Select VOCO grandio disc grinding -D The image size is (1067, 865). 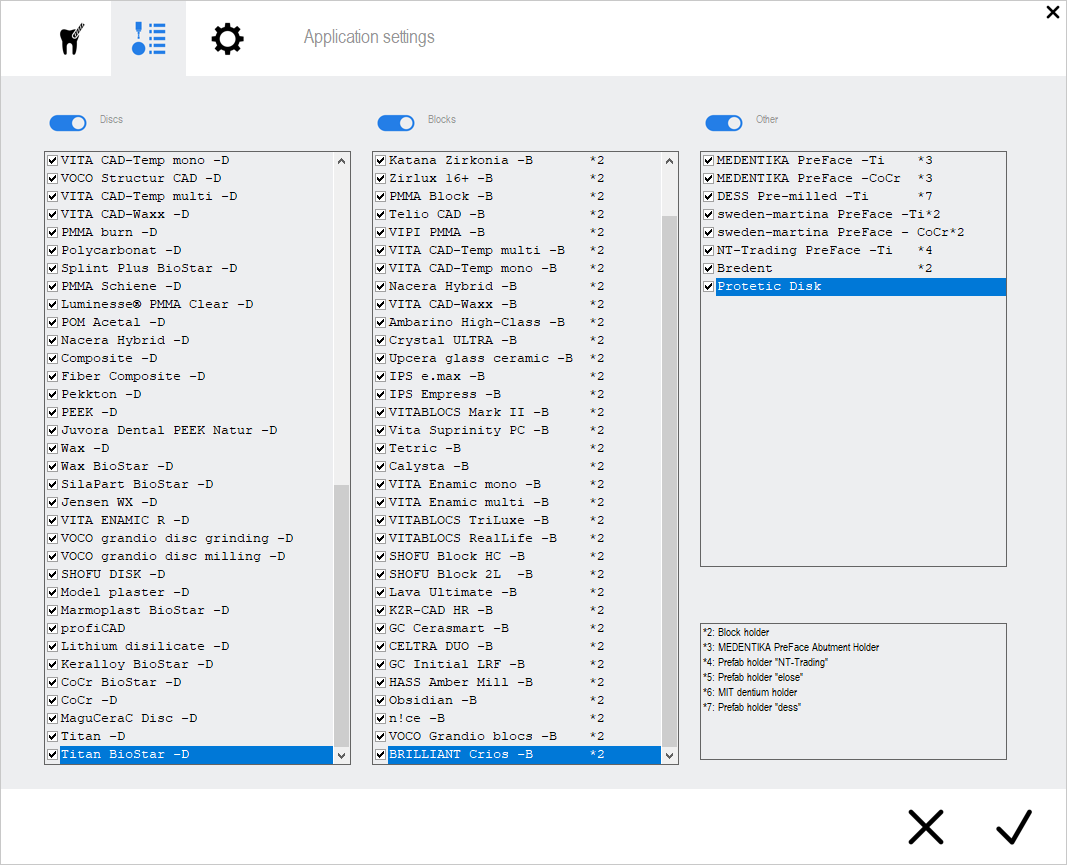[190, 538]
